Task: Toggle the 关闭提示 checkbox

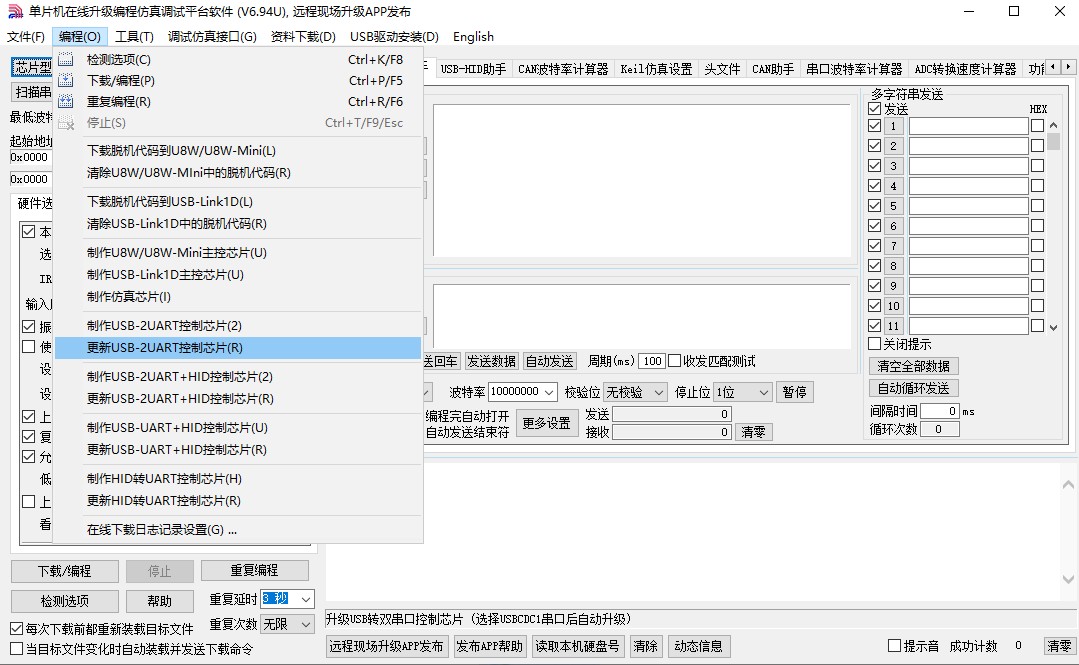Action: point(875,344)
